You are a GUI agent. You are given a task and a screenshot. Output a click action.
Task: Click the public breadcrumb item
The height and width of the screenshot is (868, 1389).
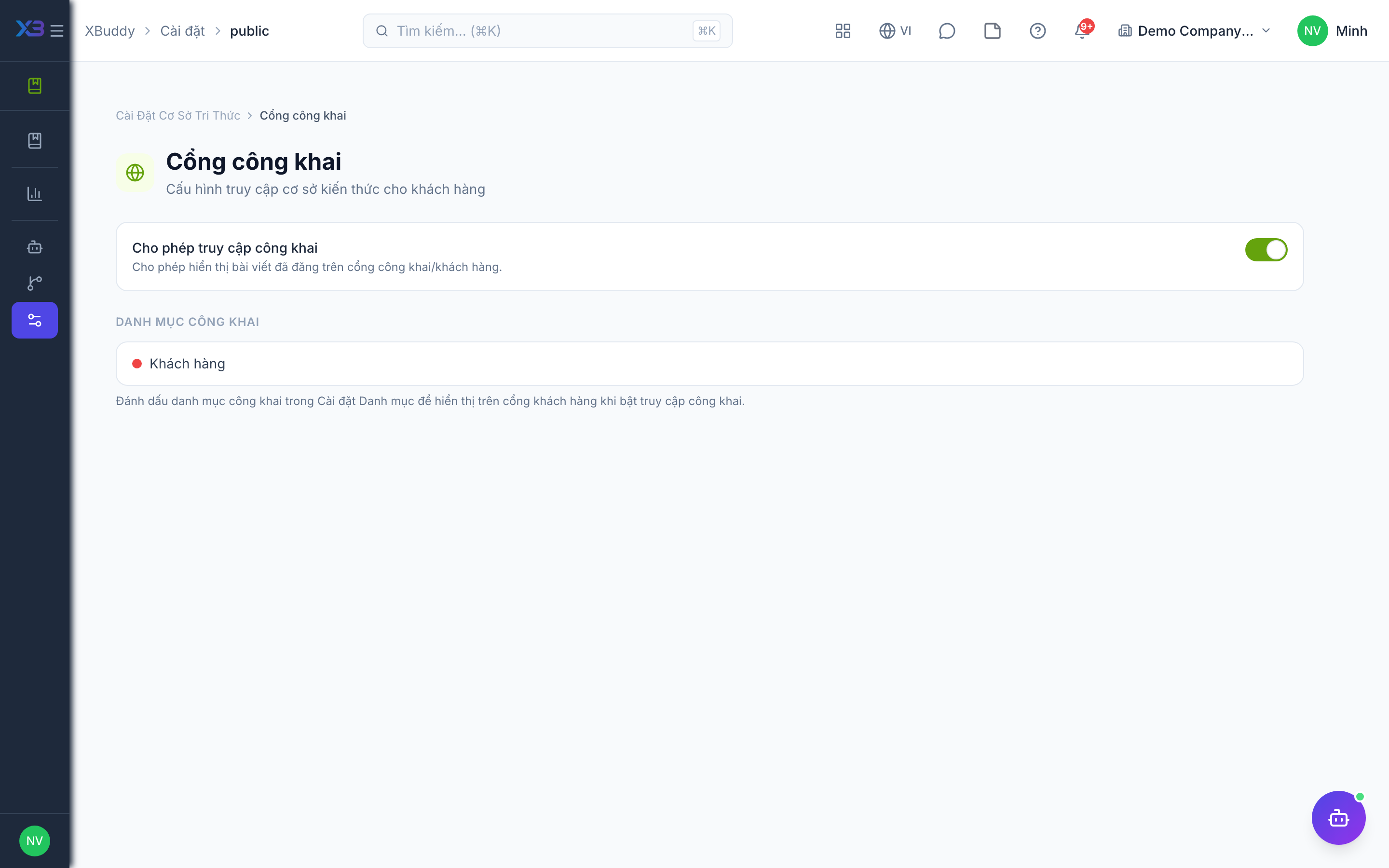tap(249, 31)
